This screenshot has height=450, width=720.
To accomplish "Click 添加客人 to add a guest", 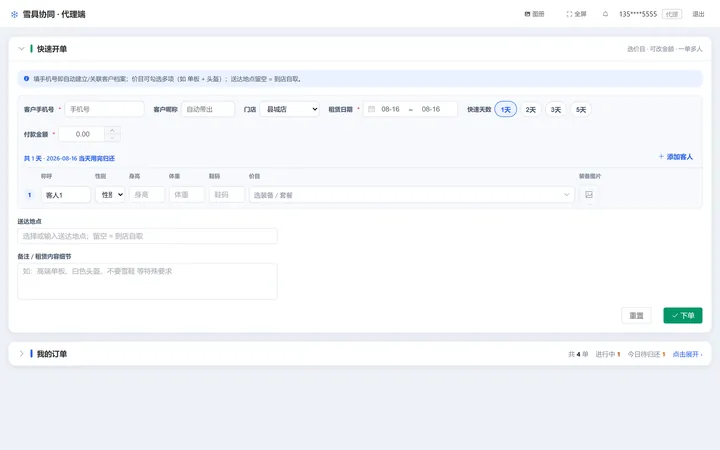I will click(x=675, y=157).
